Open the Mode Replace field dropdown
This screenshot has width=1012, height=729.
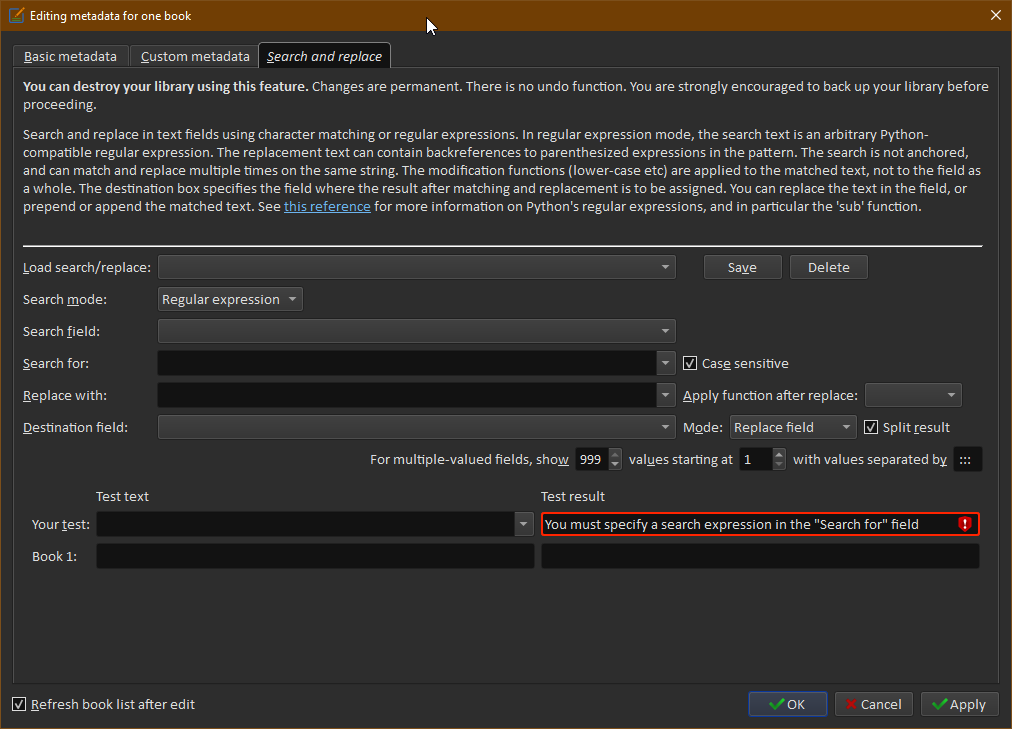click(793, 427)
